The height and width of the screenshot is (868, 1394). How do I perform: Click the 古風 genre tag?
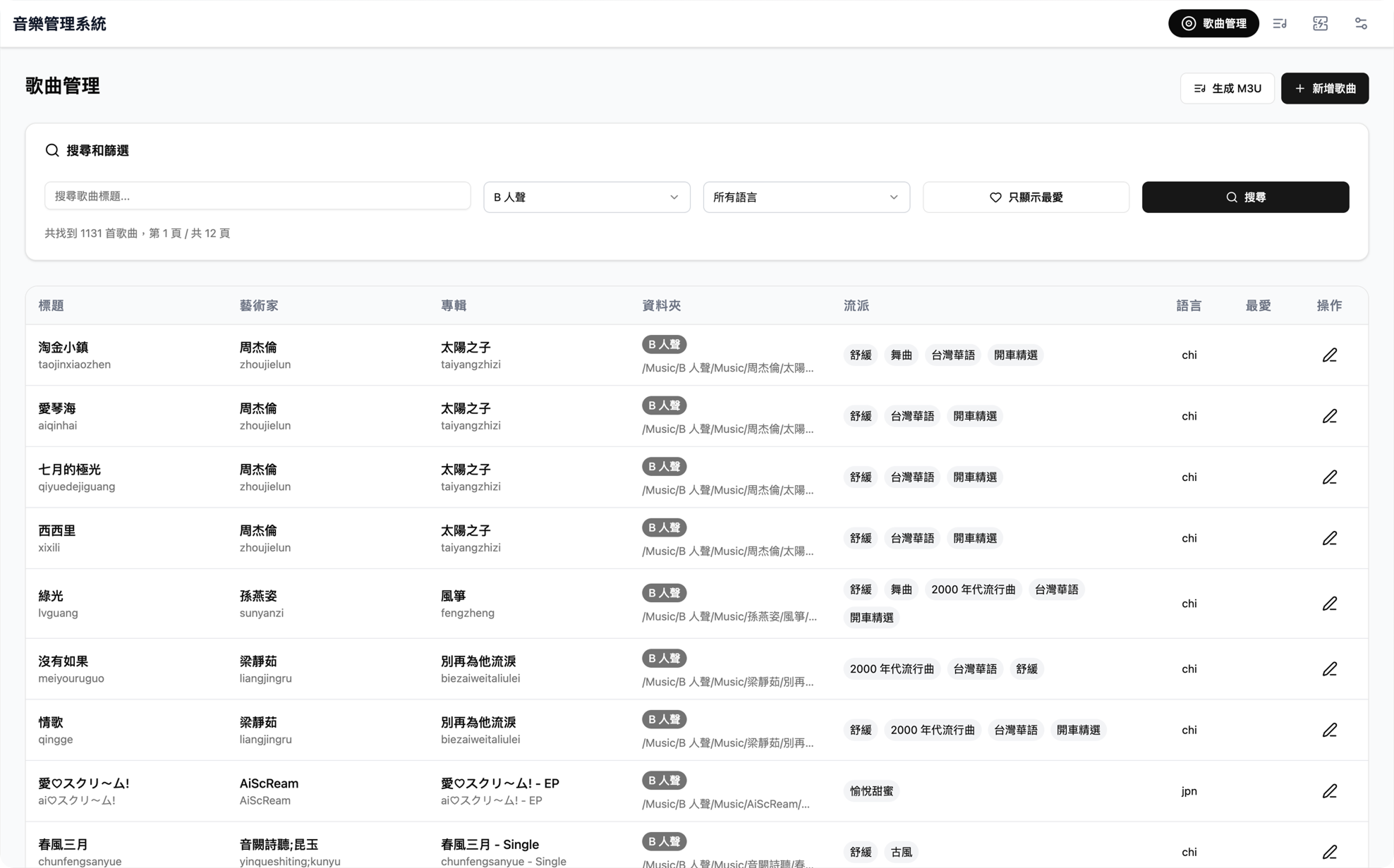click(x=901, y=852)
